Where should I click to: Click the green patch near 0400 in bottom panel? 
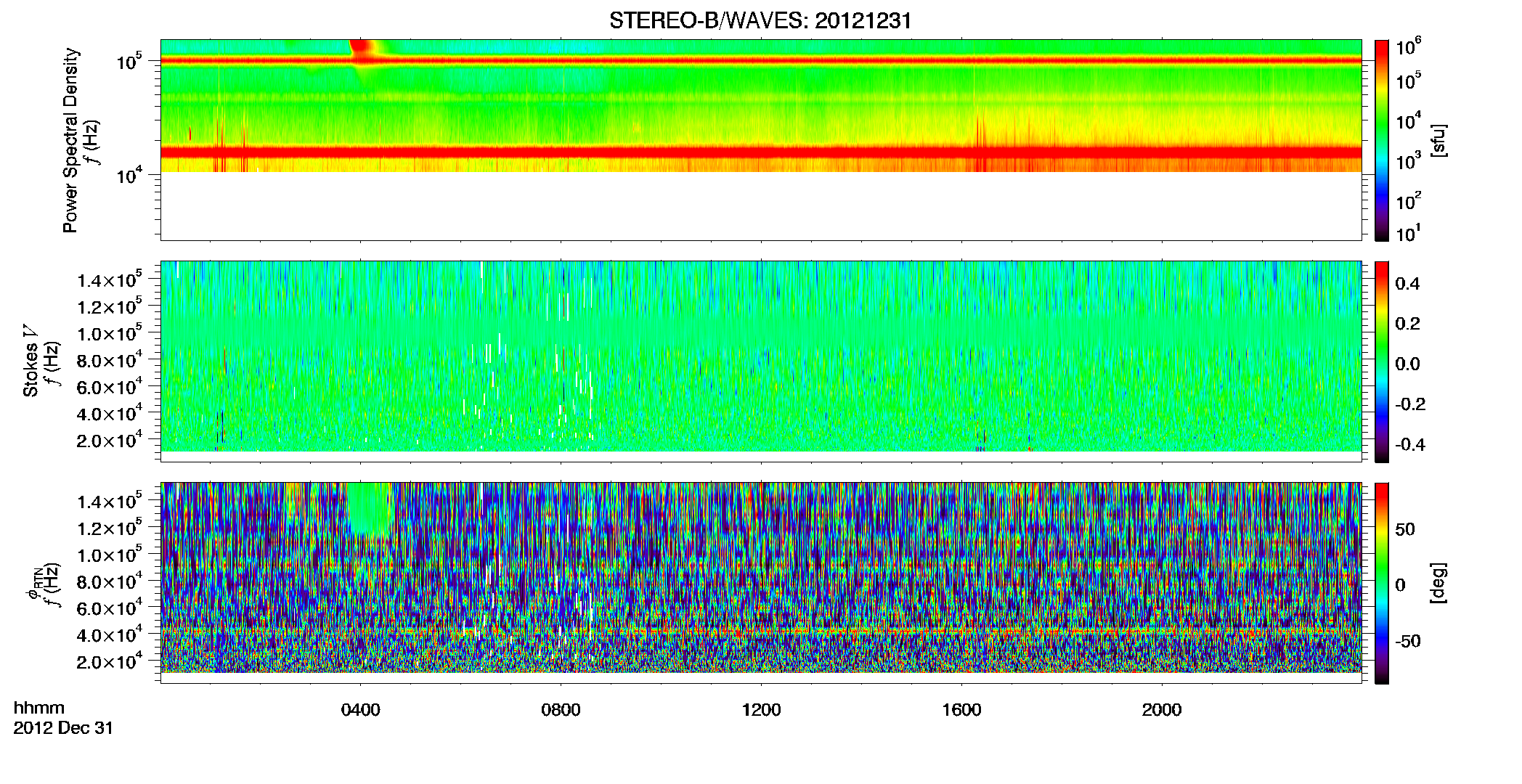(x=370, y=508)
